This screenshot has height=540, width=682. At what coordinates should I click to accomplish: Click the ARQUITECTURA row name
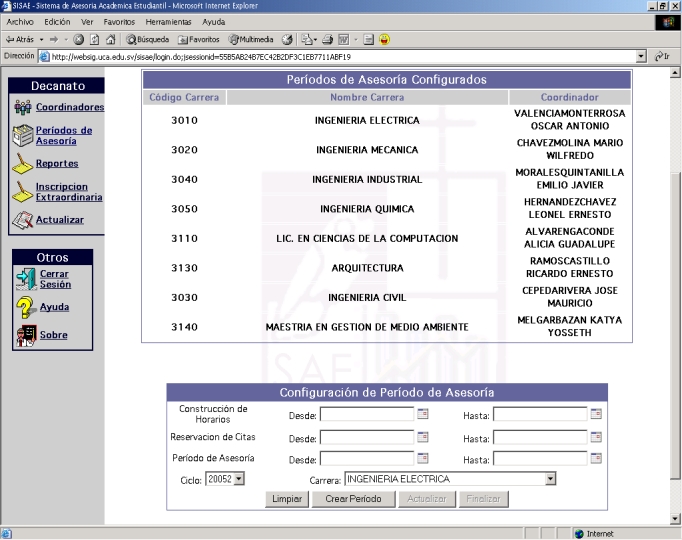point(368,268)
